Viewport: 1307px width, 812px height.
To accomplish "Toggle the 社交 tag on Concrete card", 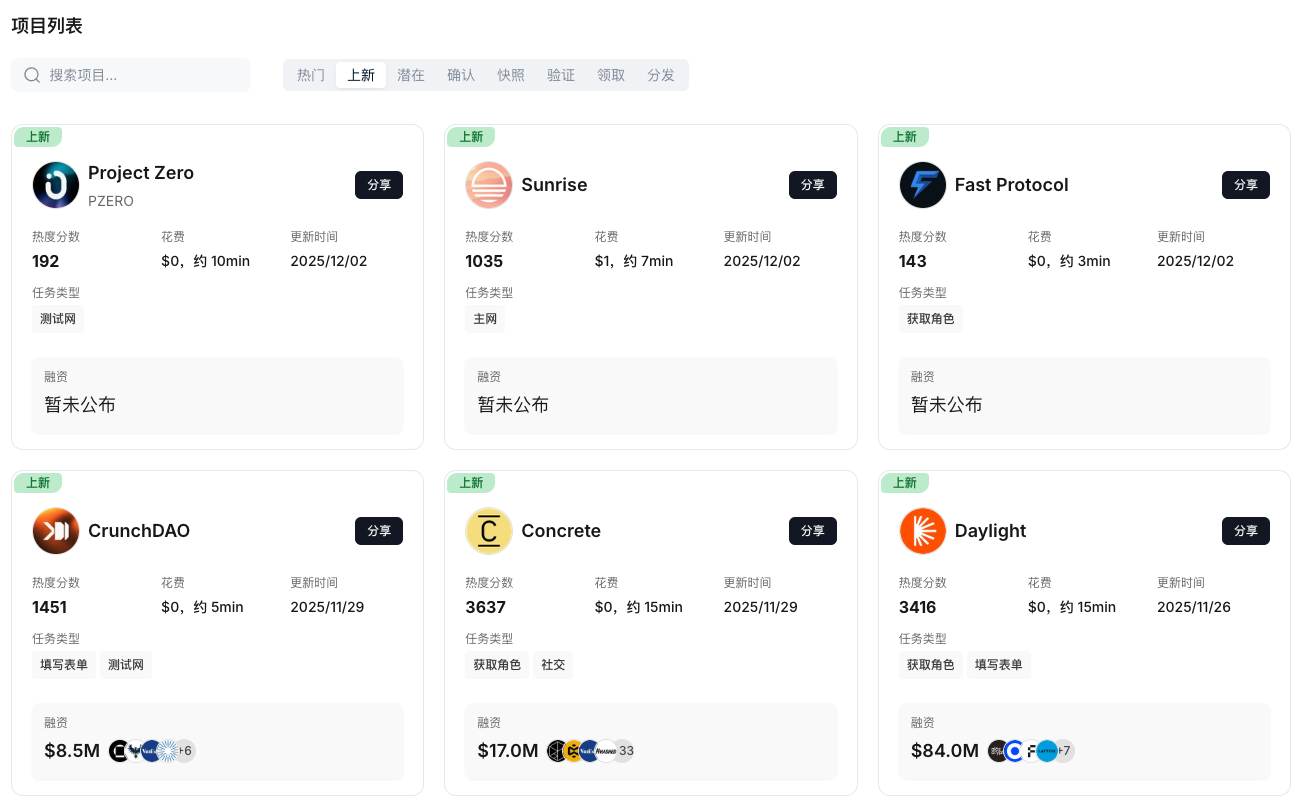I will 553,664.
